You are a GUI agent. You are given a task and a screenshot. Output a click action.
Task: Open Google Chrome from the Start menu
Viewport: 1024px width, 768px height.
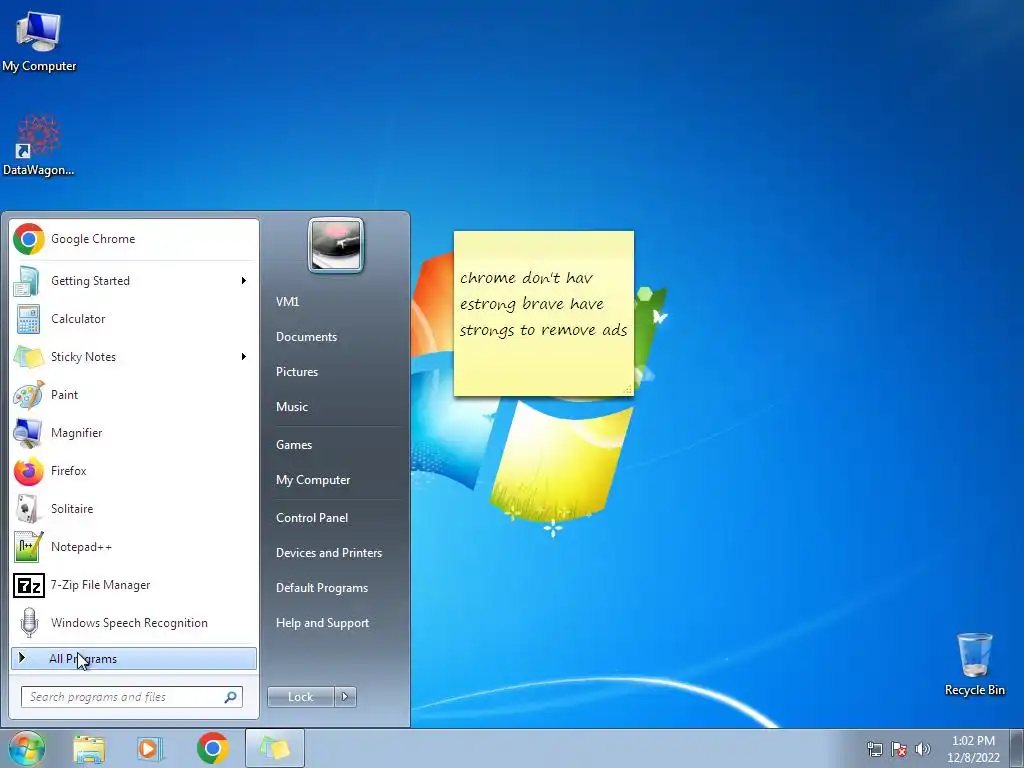coord(134,239)
